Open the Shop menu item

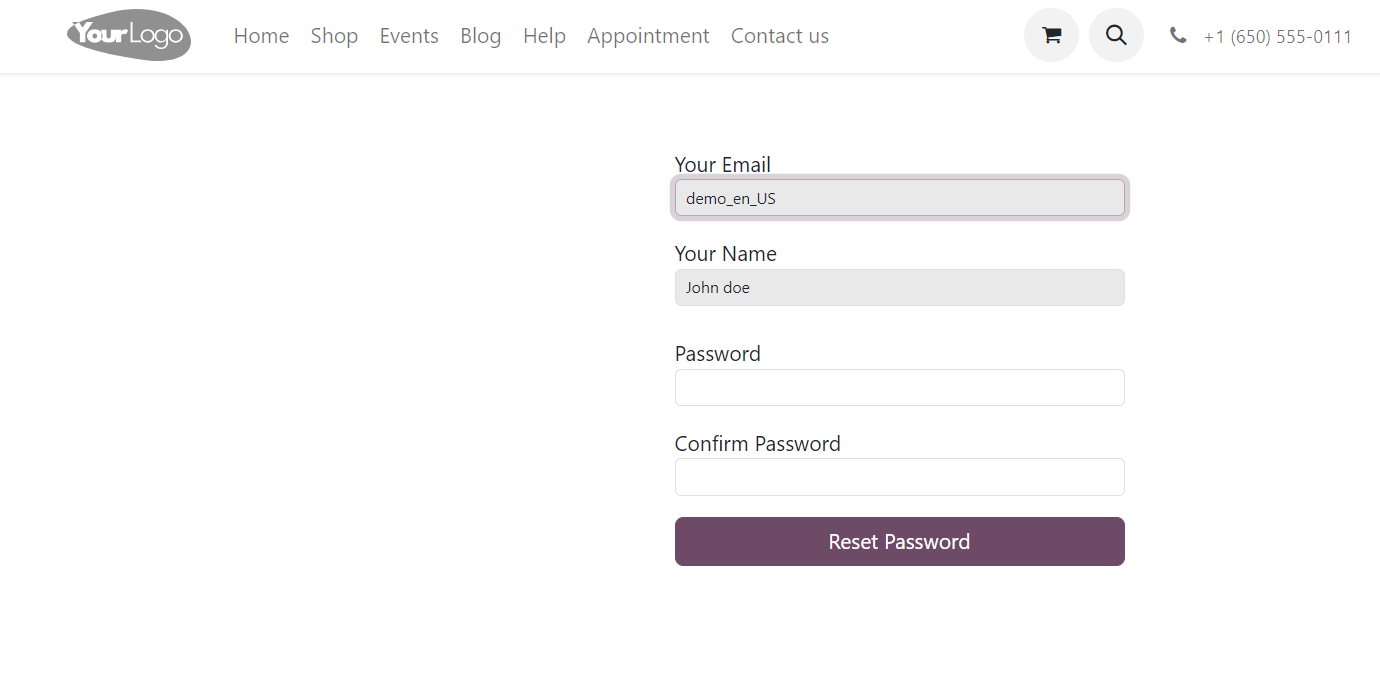(334, 36)
